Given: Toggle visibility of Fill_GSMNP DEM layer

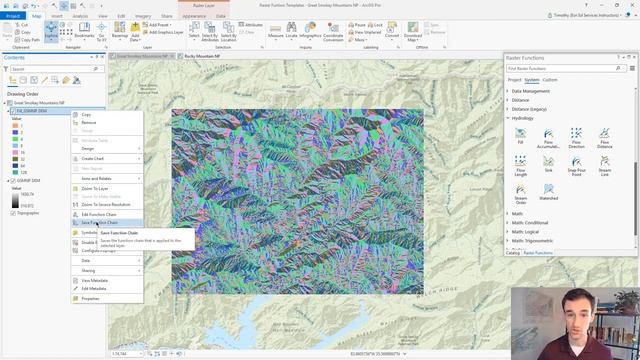Looking at the screenshot, I should (13, 111).
